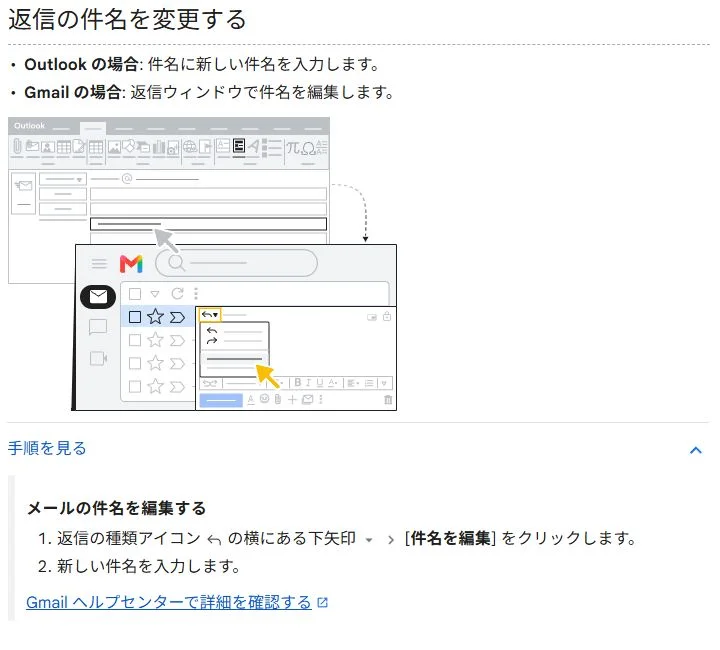720x650 pixels.
Task: Open the Gmail ヘルプセンターで詳細を確認する link
Action: (x=169, y=602)
